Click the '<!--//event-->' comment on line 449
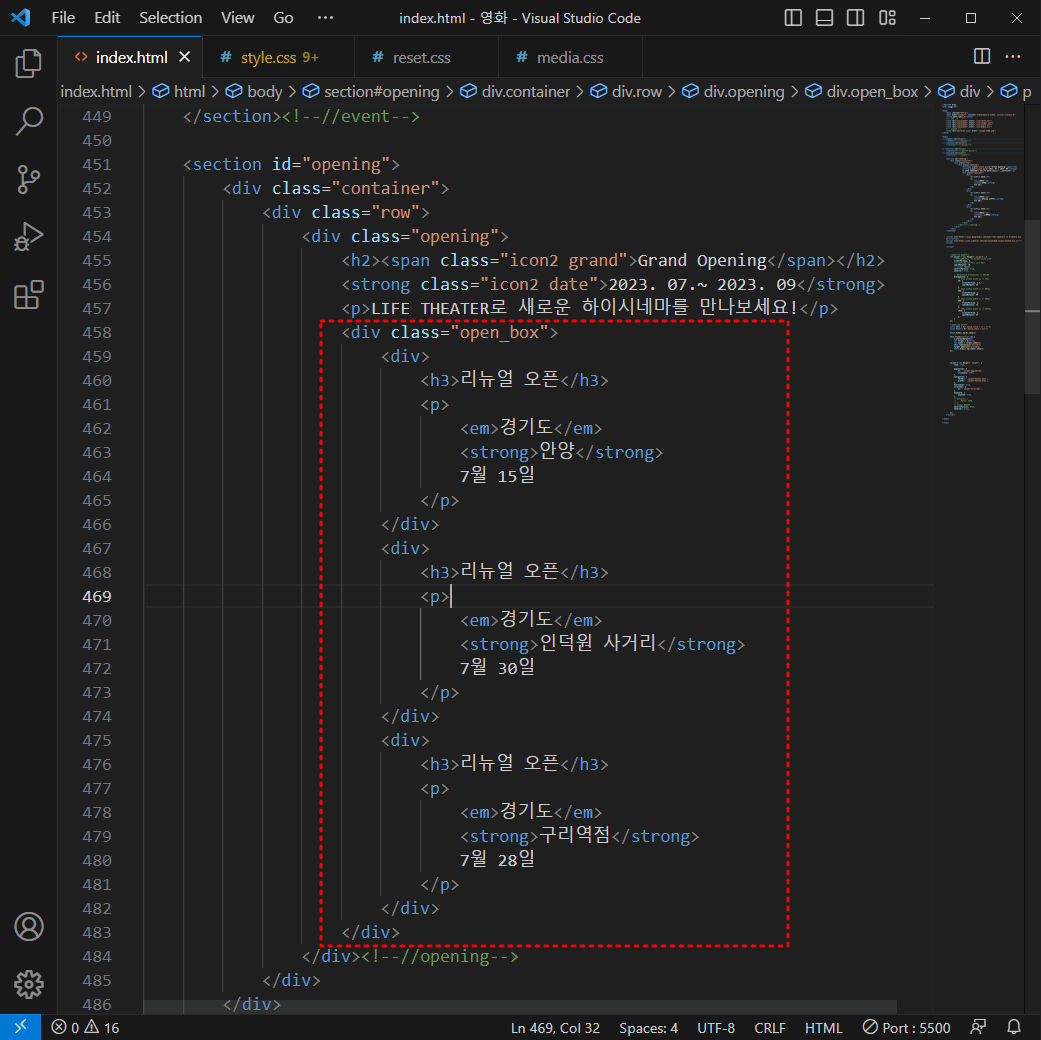 pyautogui.click(x=351, y=116)
